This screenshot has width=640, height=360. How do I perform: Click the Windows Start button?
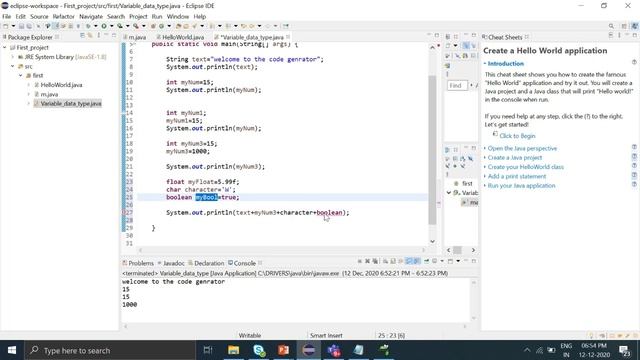click(x=12, y=350)
